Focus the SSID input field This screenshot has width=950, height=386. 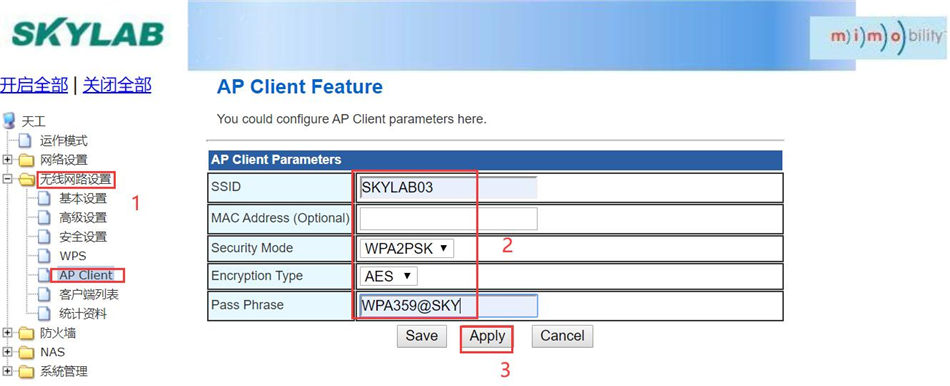[448, 187]
